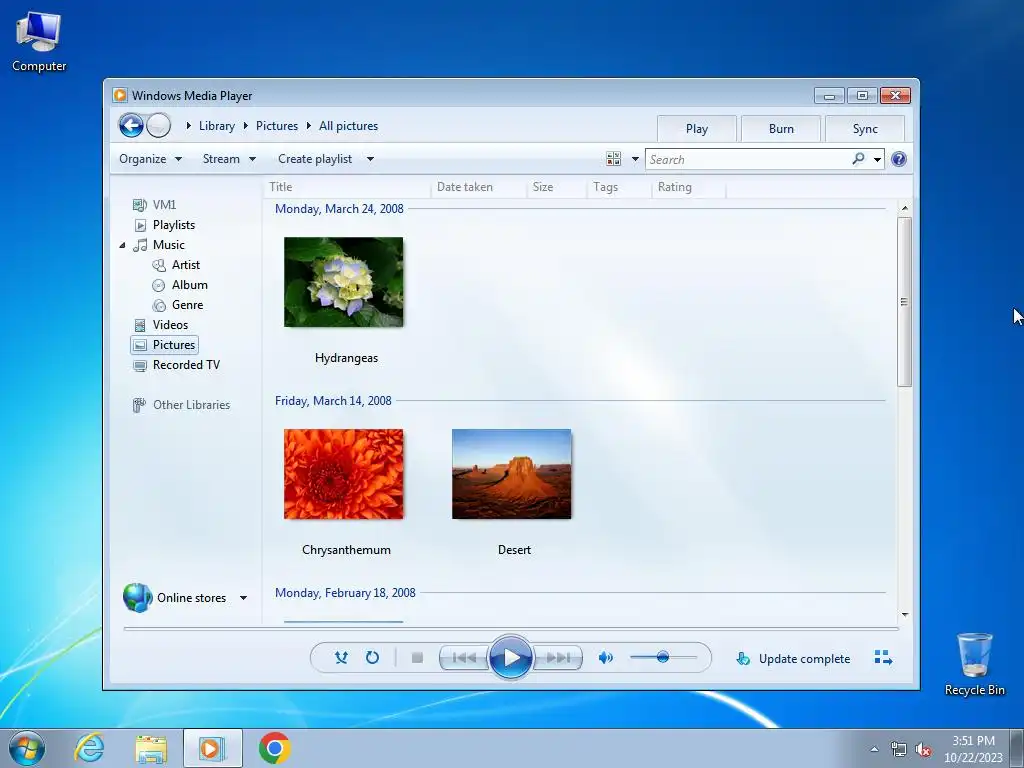The width and height of the screenshot is (1024, 768).
Task: Click All pictures in the breadcrumb
Action: point(348,126)
